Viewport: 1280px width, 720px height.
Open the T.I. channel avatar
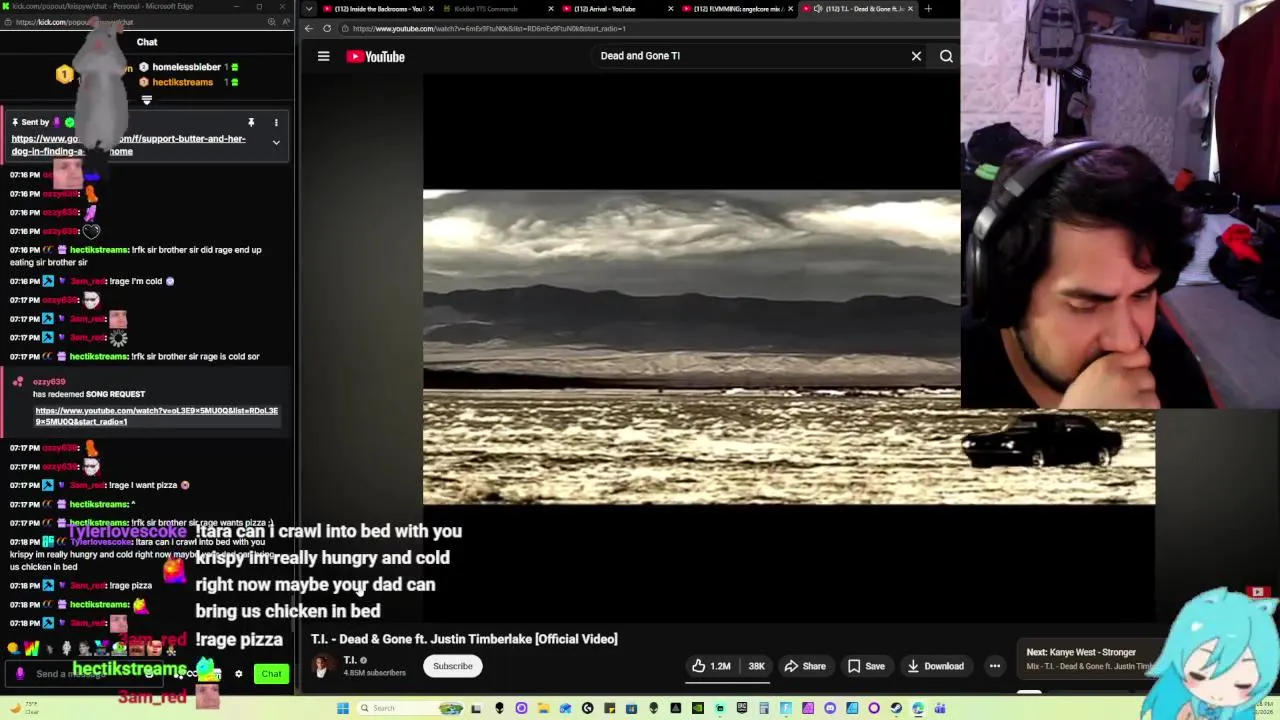click(322, 666)
